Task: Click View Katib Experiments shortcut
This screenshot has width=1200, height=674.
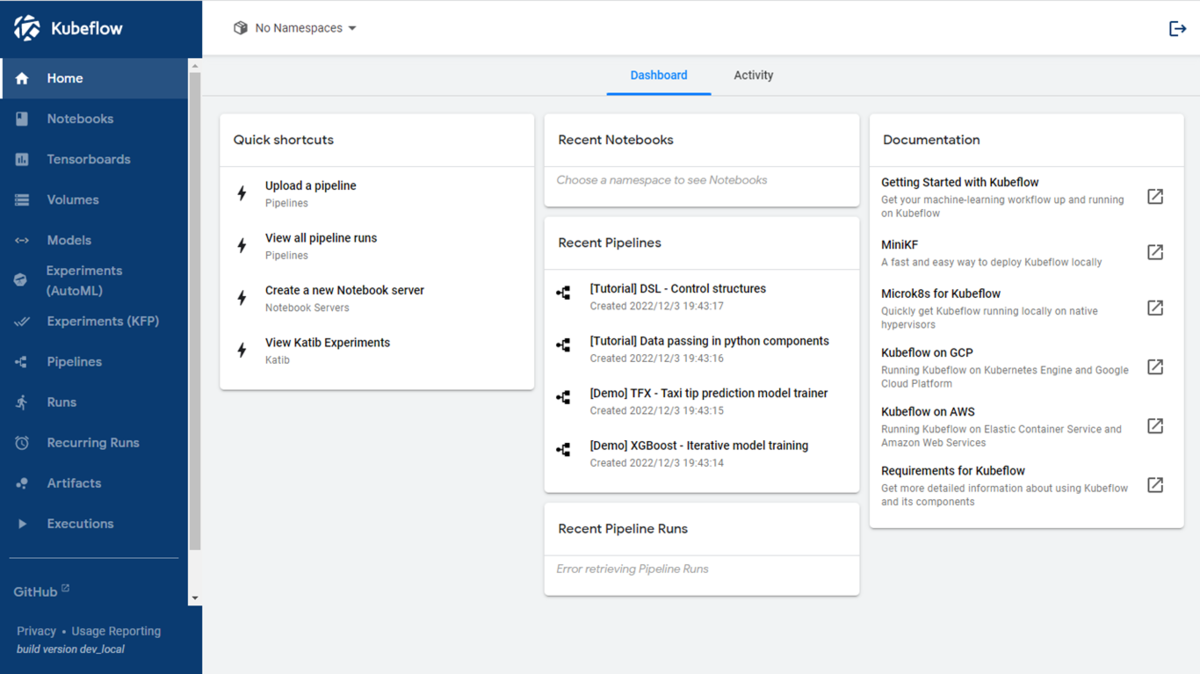Action: 327,342
